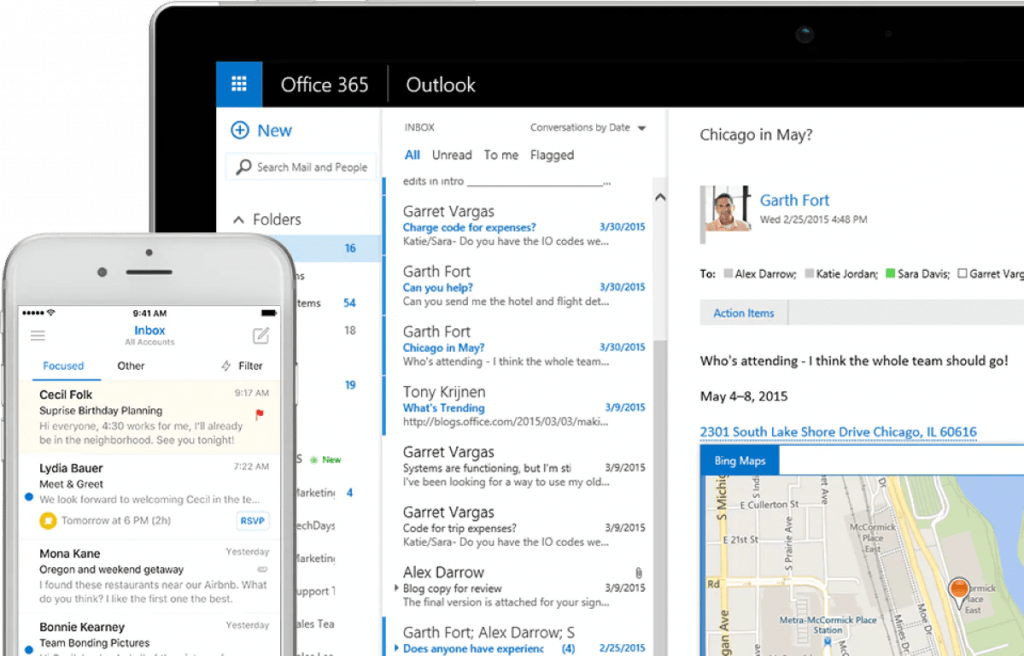Open Charge code for expenses email
This screenshot has width=1024, height=656.
click(517, 227)
